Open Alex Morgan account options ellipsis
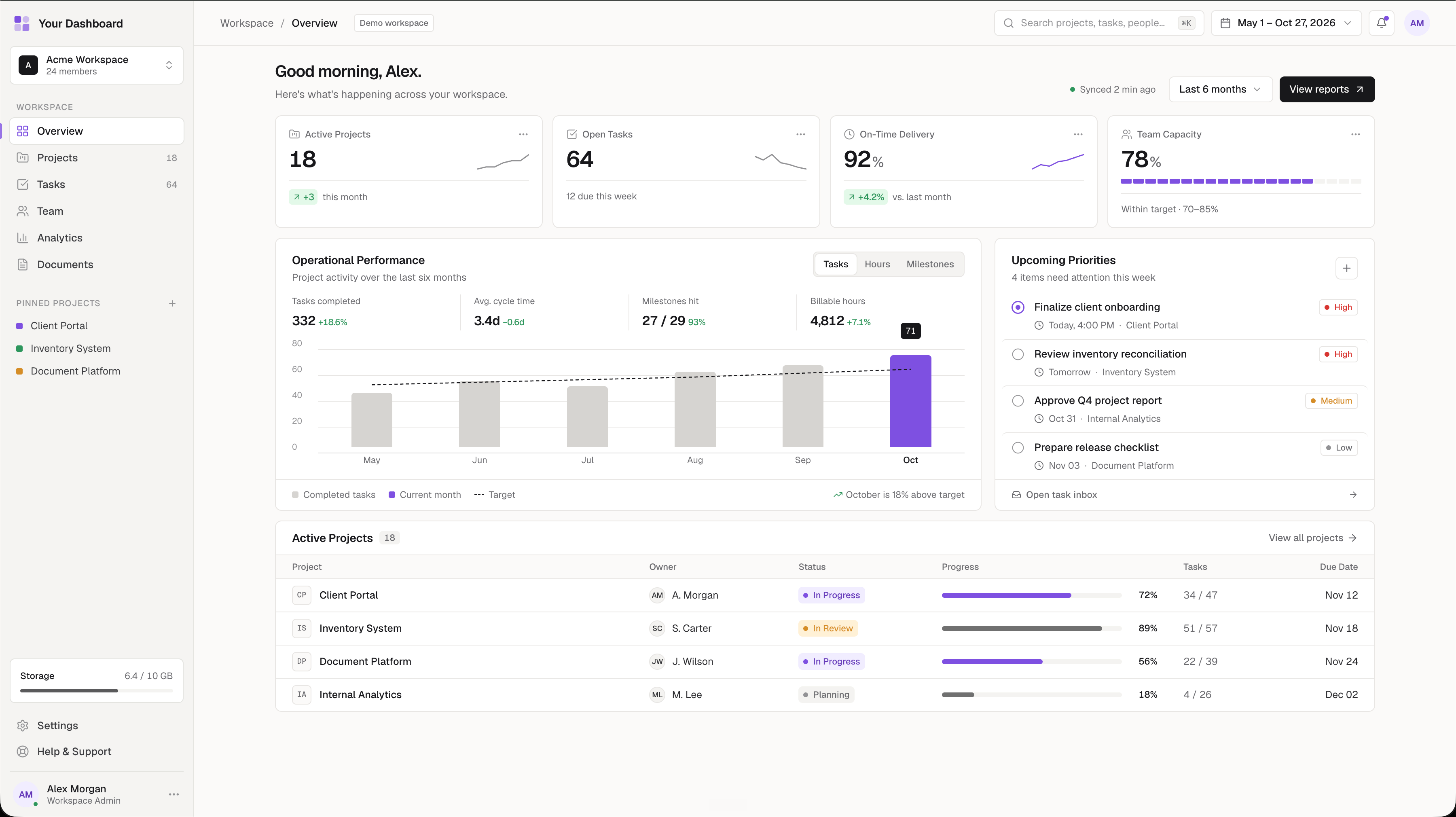Screen dimensions: 1456x817 (174, 794)
